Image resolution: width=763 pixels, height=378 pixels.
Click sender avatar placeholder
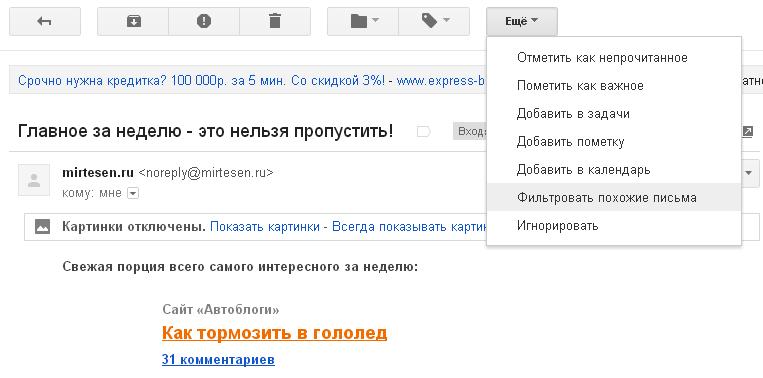tap(34, 180)
